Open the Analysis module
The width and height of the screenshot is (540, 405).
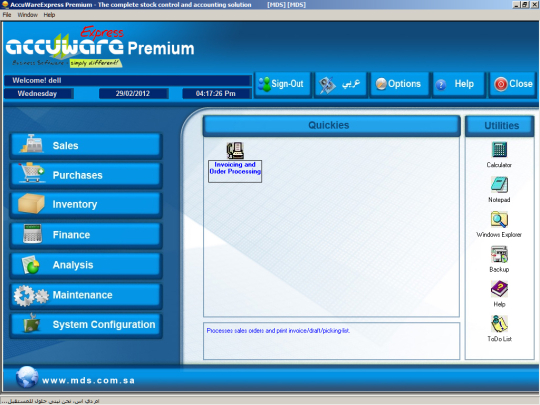click(86, 265)
